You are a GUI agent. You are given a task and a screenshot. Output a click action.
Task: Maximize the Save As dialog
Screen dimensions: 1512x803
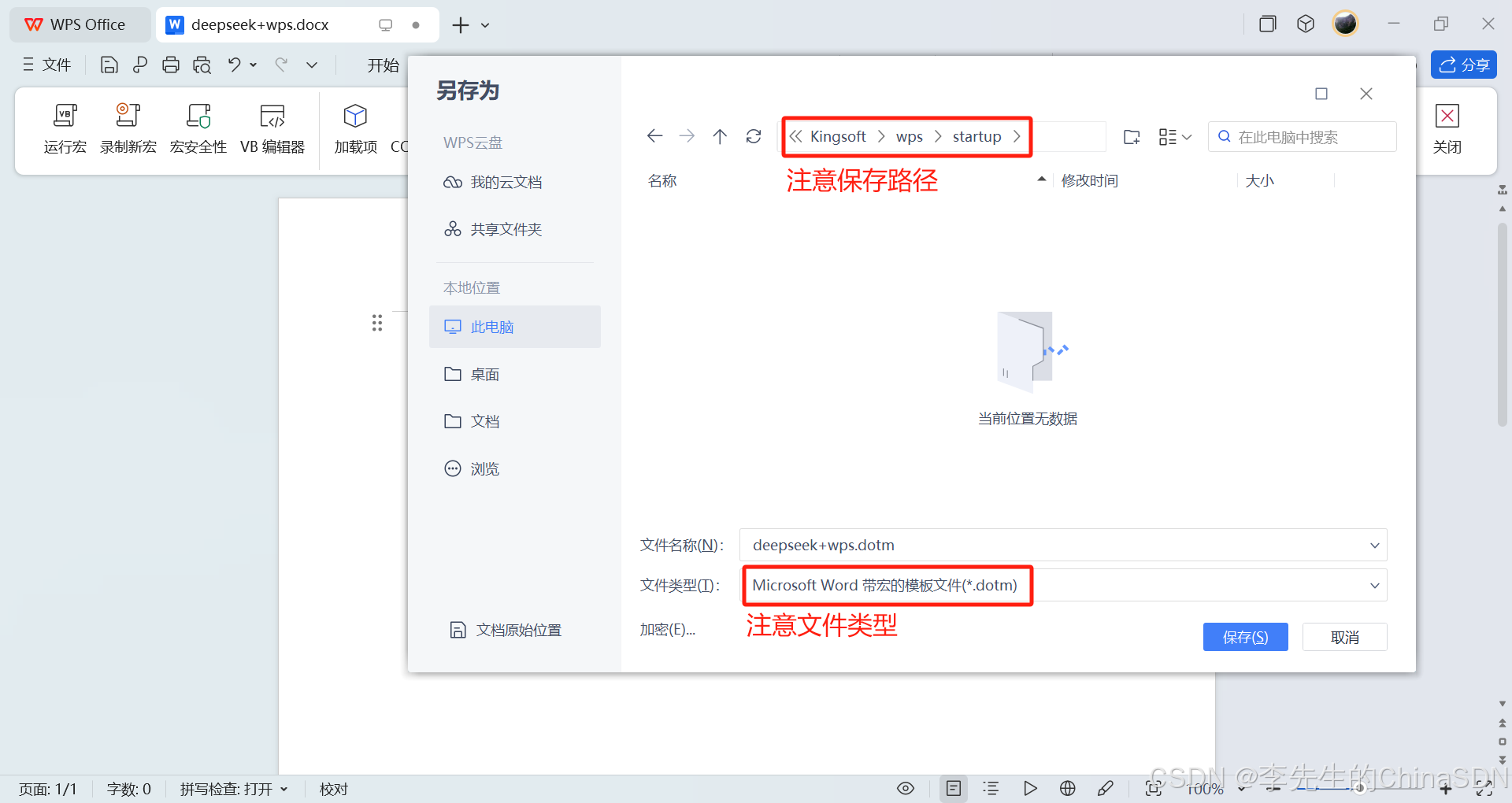point(1321,94)
